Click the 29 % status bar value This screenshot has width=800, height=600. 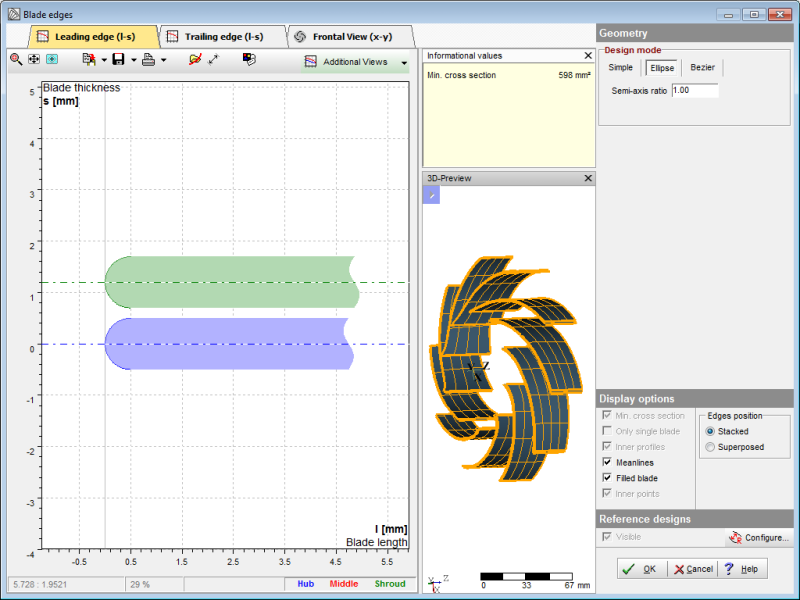pyautogui.click(x=140, y=584)
